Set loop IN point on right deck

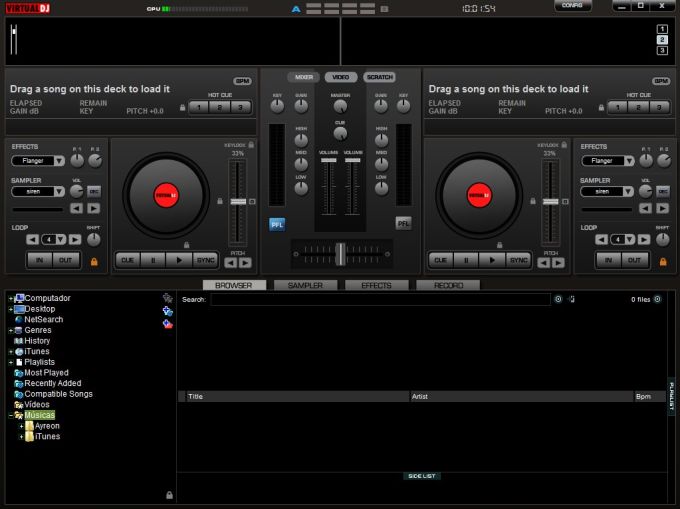608,260
